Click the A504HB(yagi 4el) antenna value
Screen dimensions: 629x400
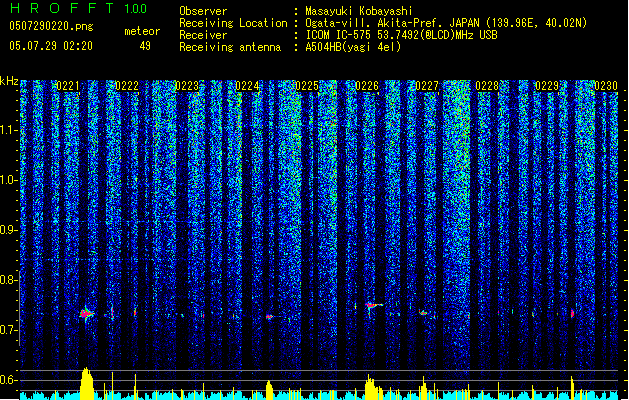(353, 47)
